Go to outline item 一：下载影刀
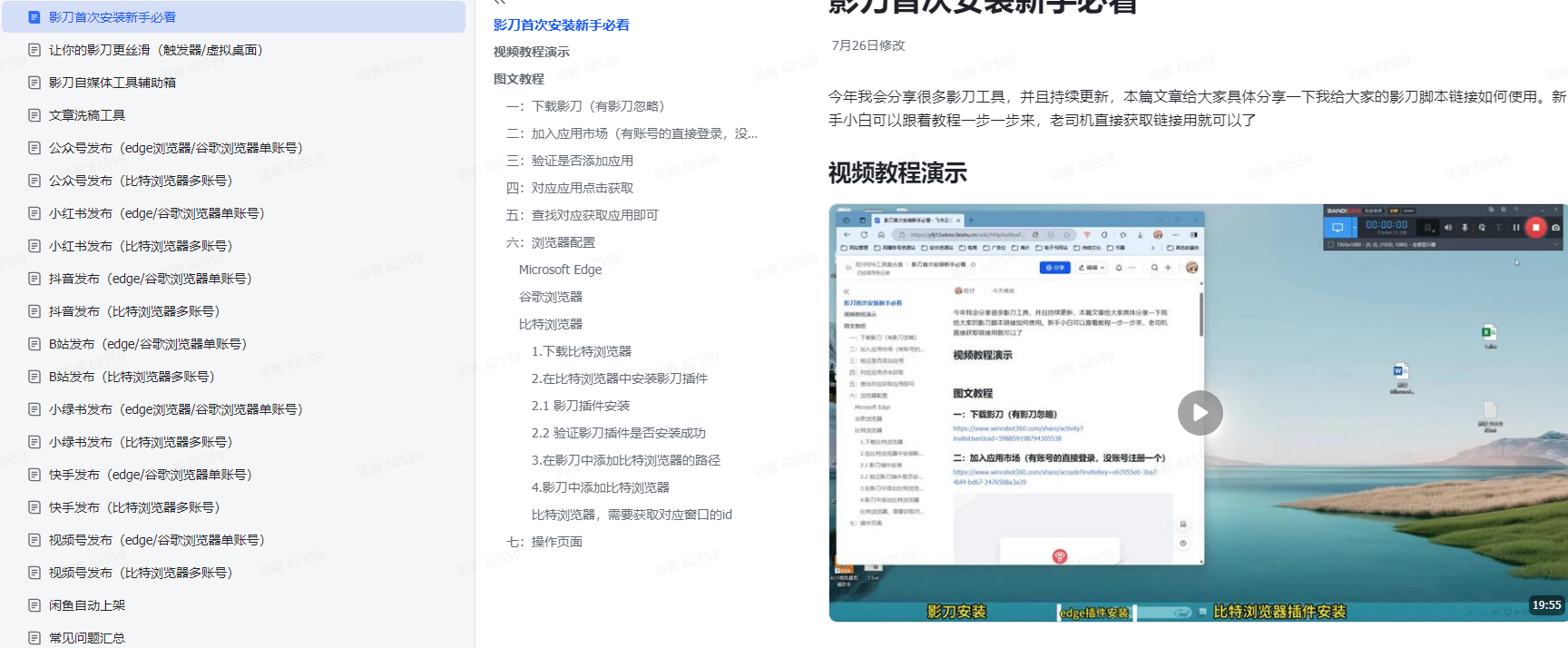The height and width of the screenshot is (648, 1568). click(585, 106)
